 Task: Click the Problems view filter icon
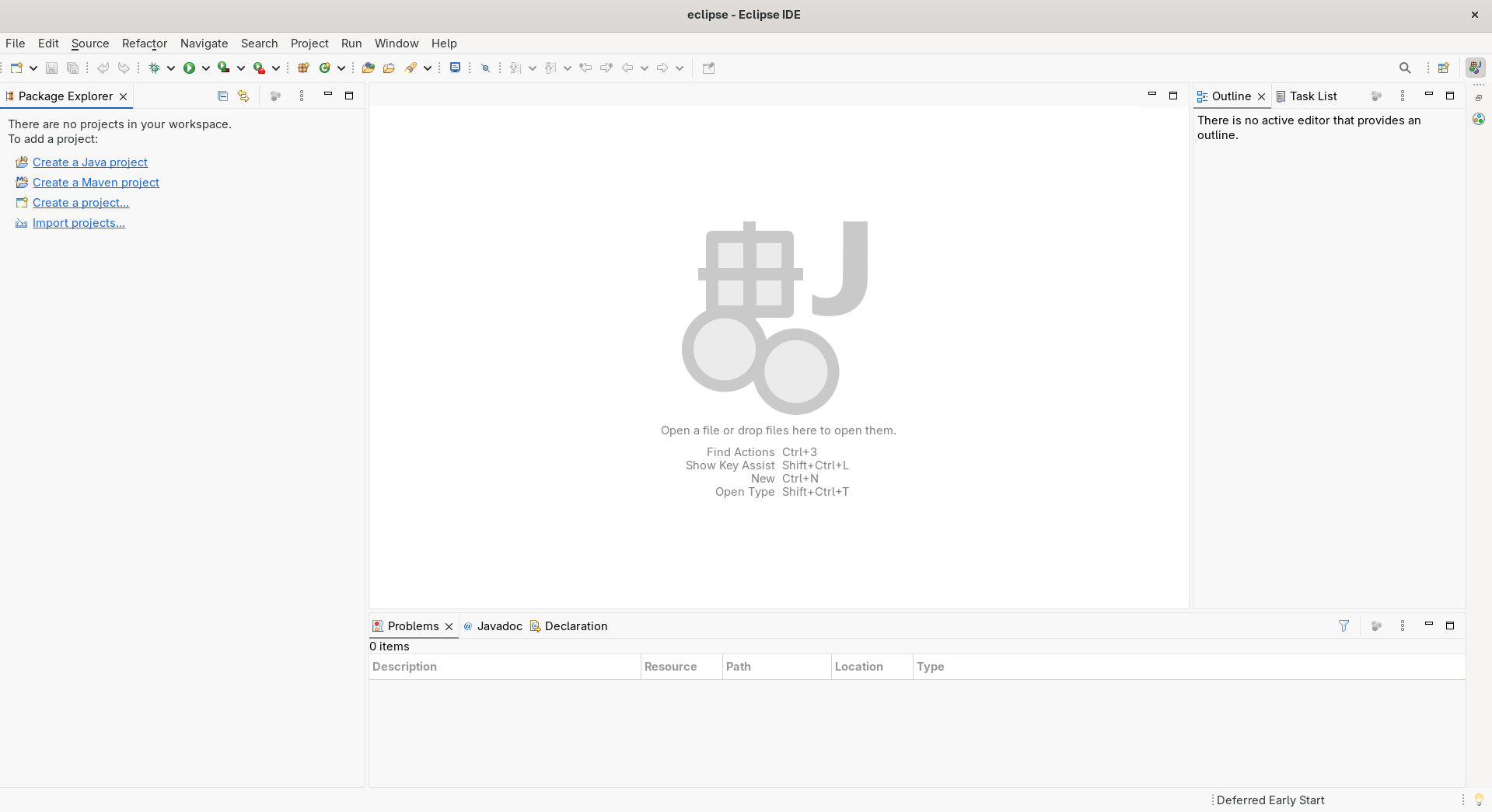click(1343, 626)
